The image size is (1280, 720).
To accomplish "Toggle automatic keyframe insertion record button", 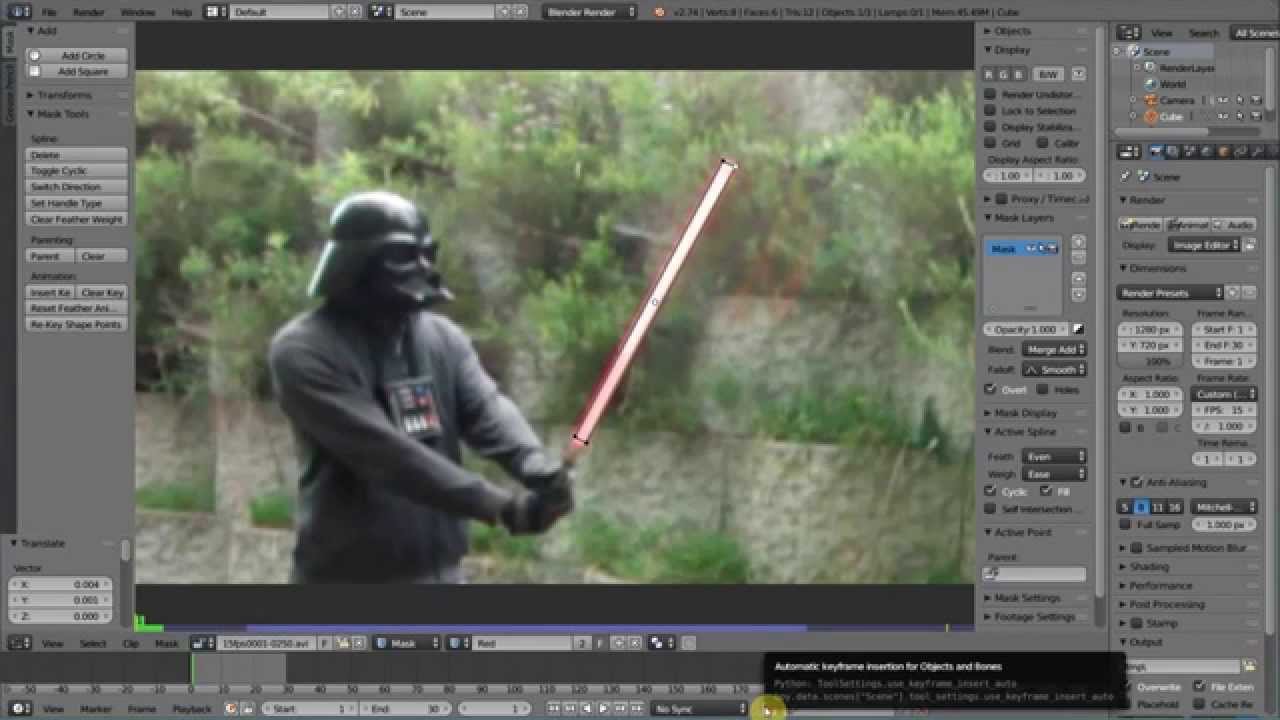I will tap(767, 710).
